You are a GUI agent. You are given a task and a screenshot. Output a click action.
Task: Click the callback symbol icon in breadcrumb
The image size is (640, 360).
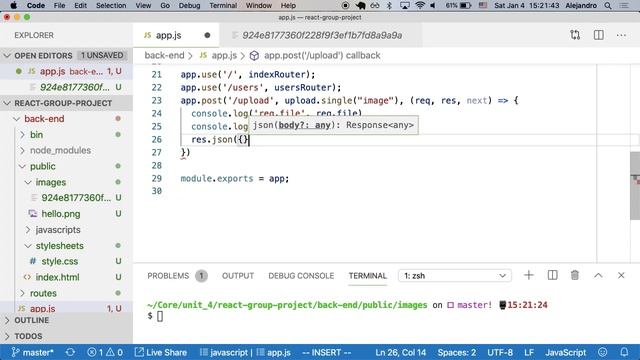[254, 56]
